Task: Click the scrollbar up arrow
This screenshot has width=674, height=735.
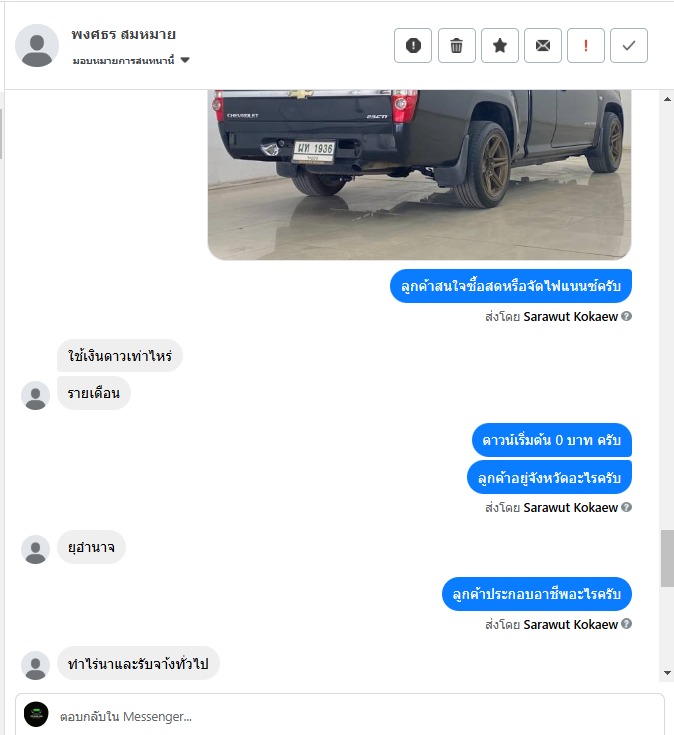Action: 667,99
